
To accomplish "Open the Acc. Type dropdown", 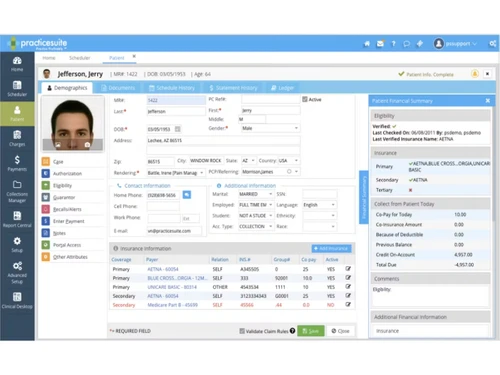I will tap(256, 226).
